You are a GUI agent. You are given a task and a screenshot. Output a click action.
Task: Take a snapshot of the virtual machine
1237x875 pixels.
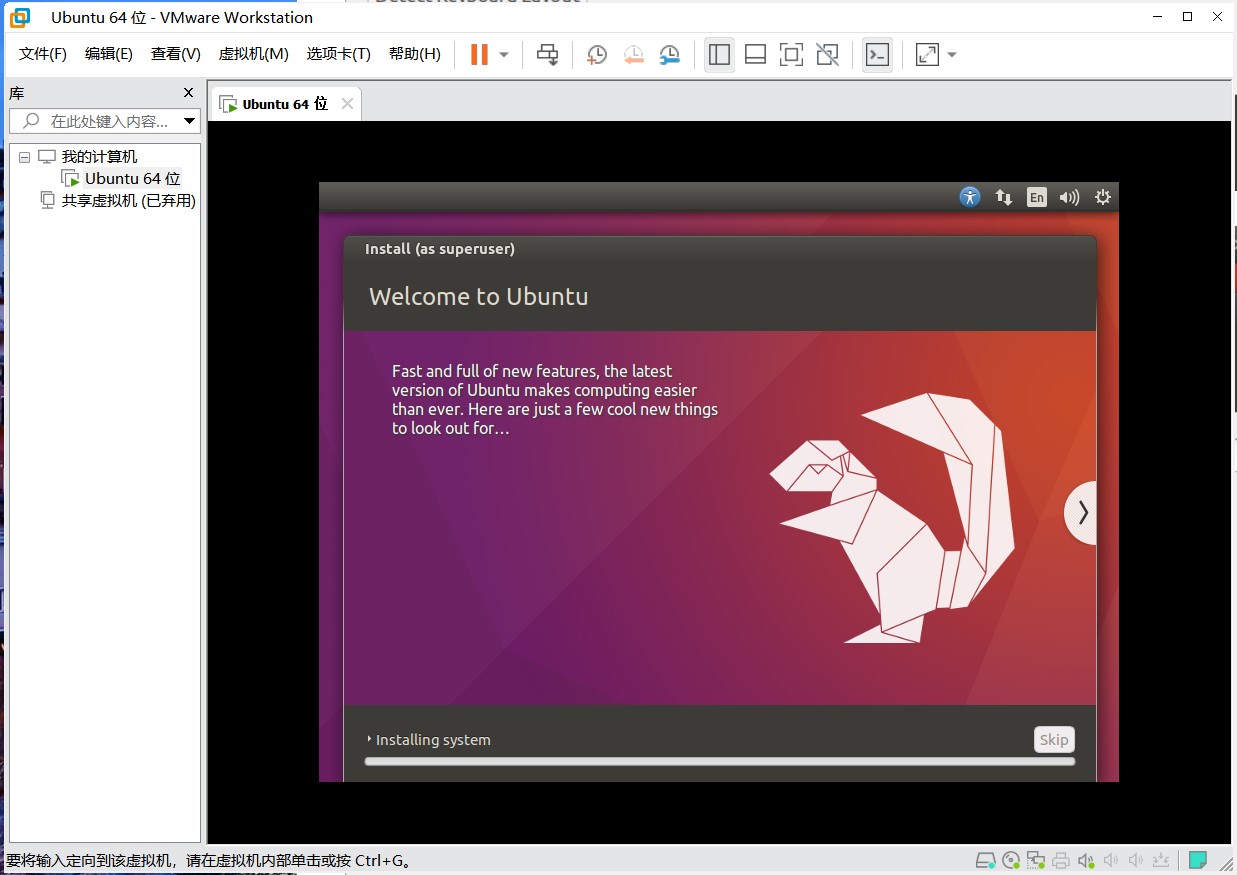[596, 55]
